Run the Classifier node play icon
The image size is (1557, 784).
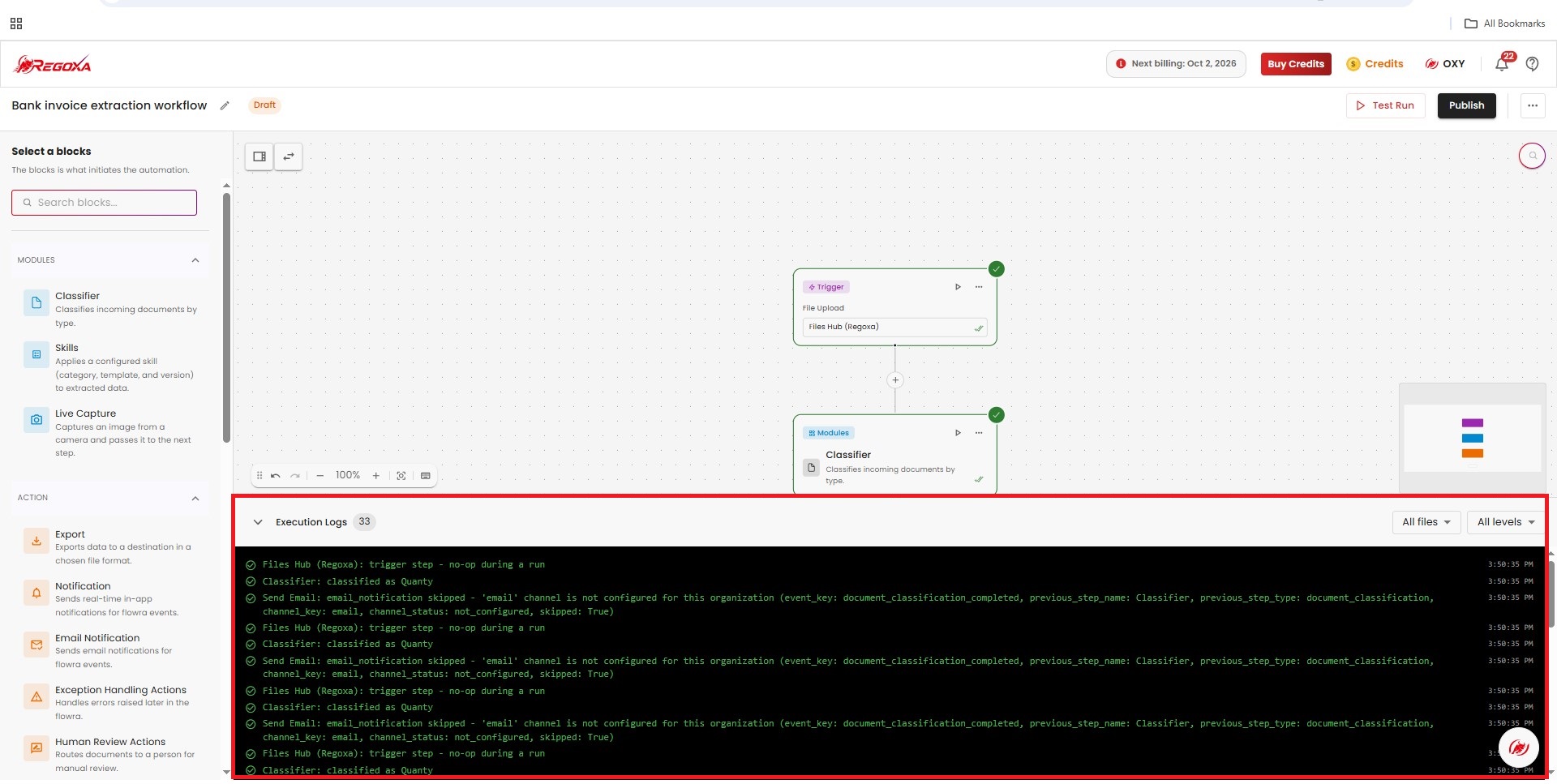pyautogui.click(x=958, y=433)
